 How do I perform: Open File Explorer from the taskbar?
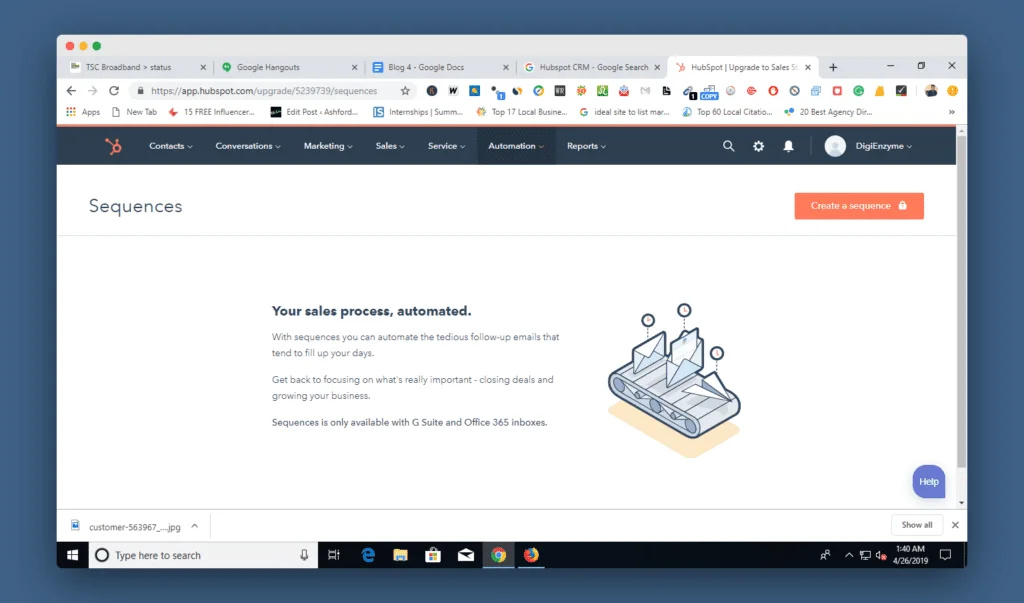pos(400,555)
